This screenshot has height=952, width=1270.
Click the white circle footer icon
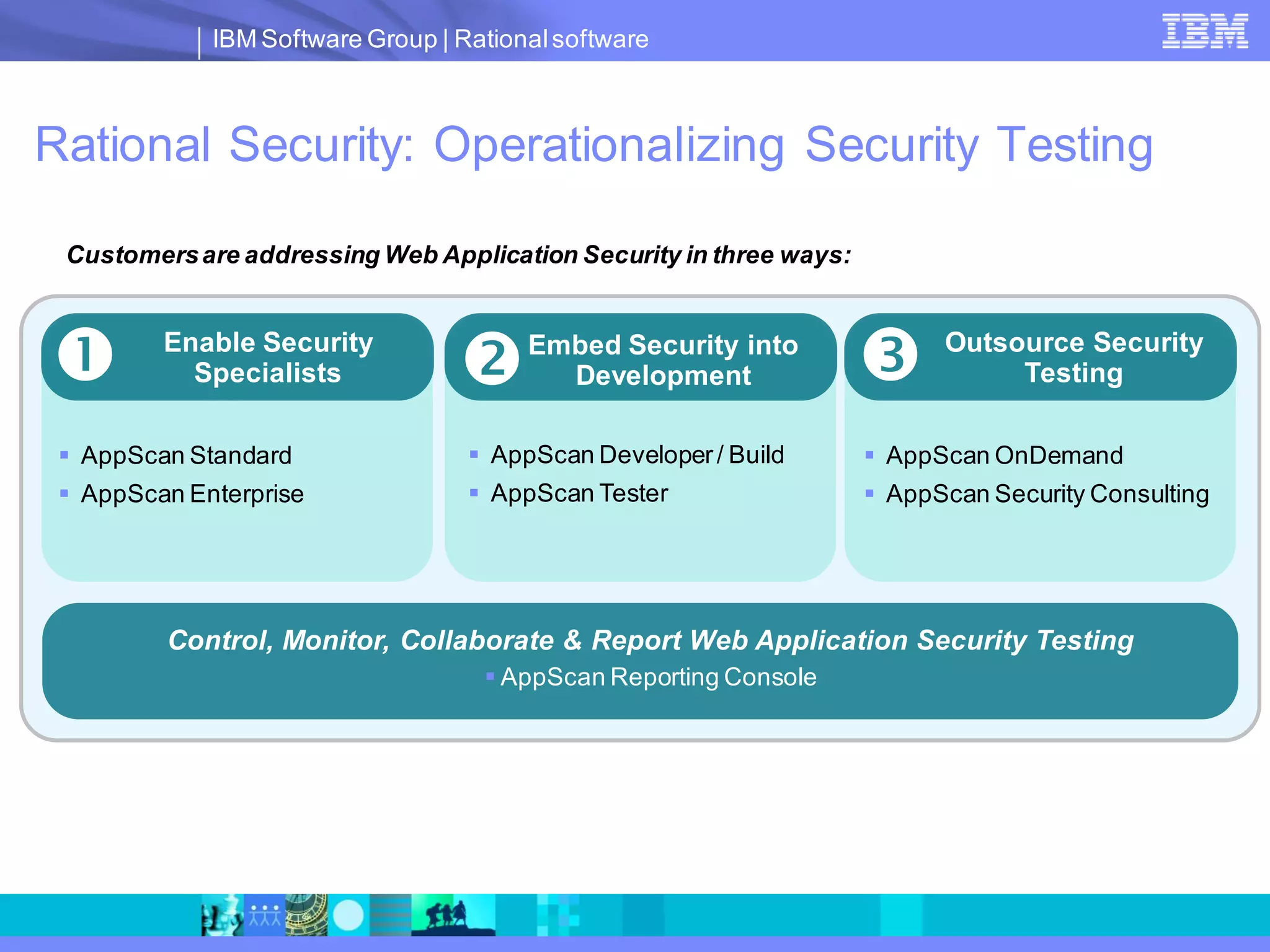point(349,915)
